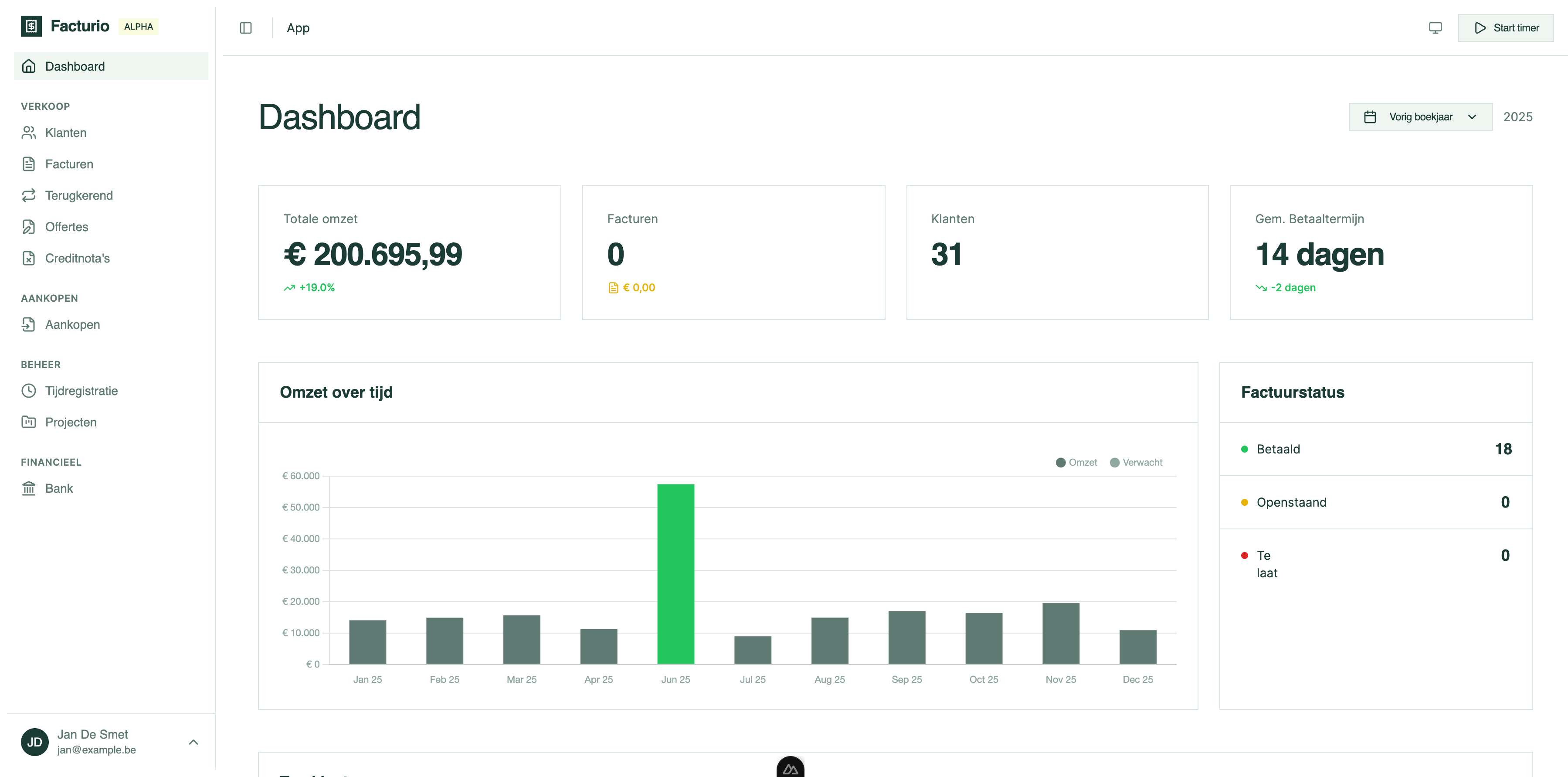Select the Nov 25 revenue bar
Screen dimensions: 1568x777
coord(1061,633)
